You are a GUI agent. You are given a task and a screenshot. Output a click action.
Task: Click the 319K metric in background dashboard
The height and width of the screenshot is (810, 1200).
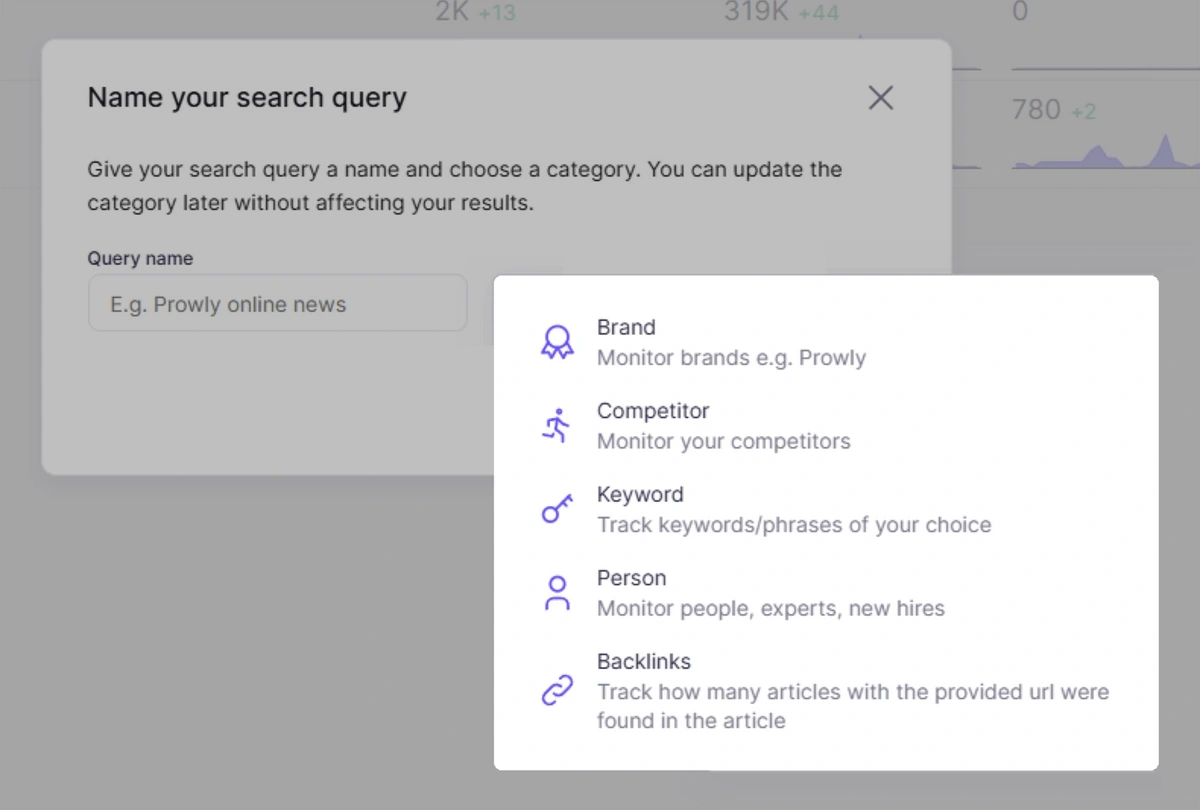click(x=758, y=13)
